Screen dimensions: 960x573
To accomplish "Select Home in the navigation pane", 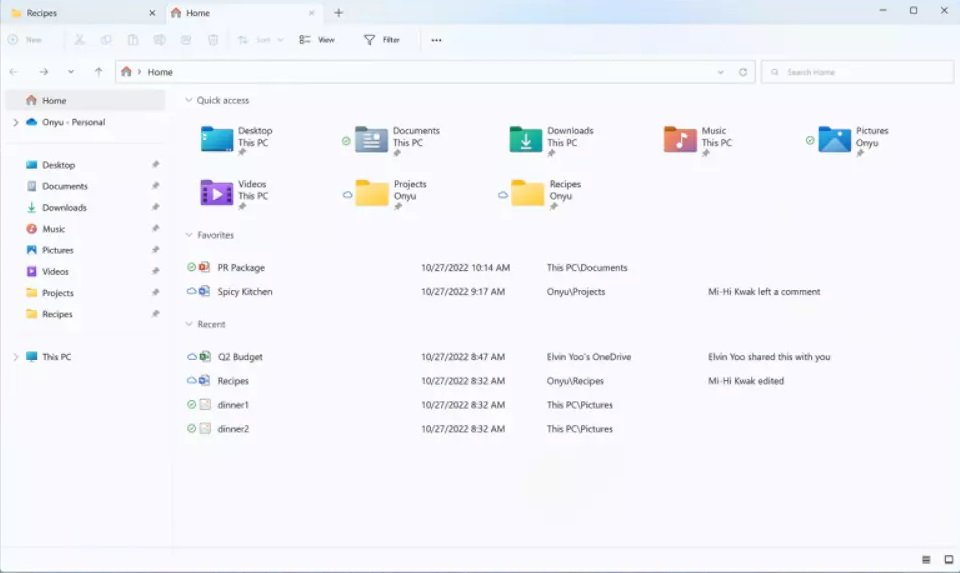I will tap(85, 100).
